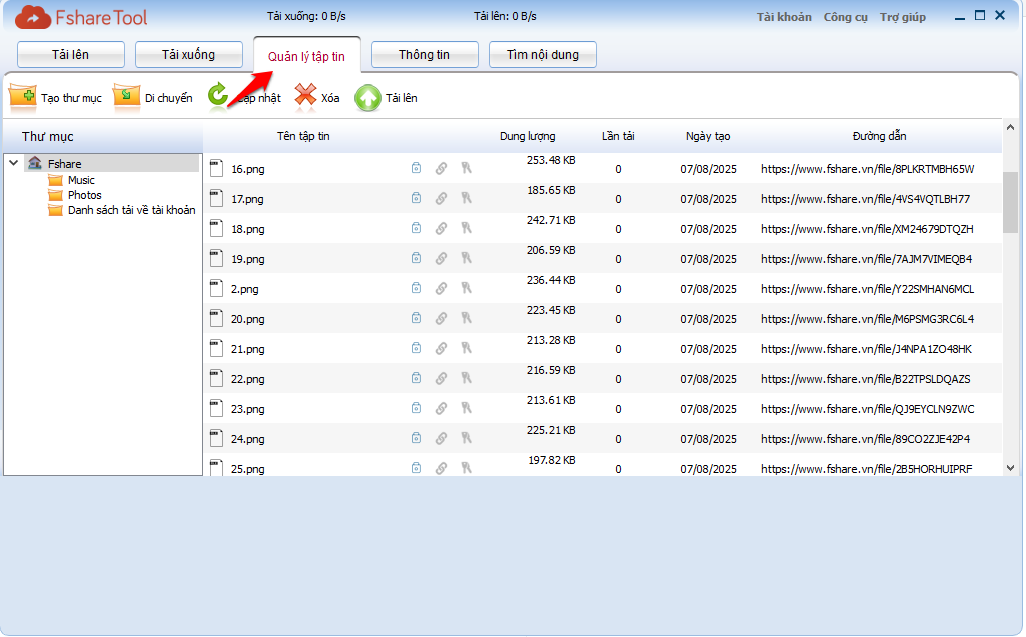The height and width of the screenshot is (637, 1026).
Task: Click the file icon beside 20.png
Action: (x=217, y=318)
